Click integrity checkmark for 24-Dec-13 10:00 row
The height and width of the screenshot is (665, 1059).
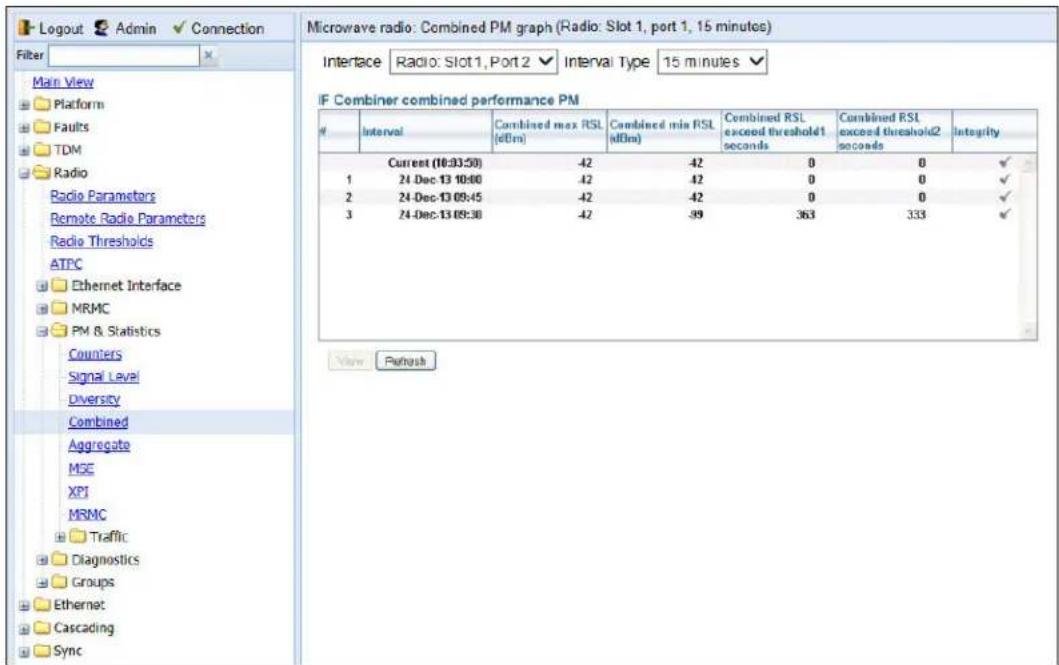[x=1005, y=180]
